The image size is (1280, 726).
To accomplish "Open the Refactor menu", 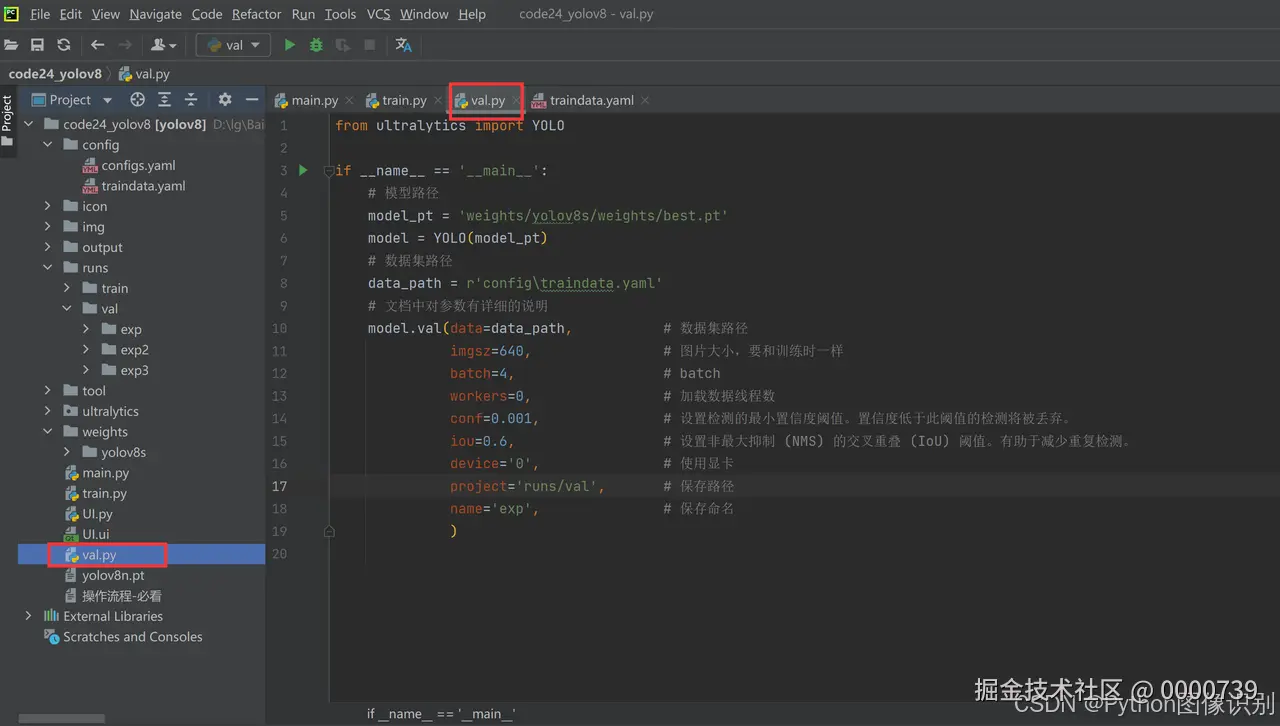I will 257,14.
